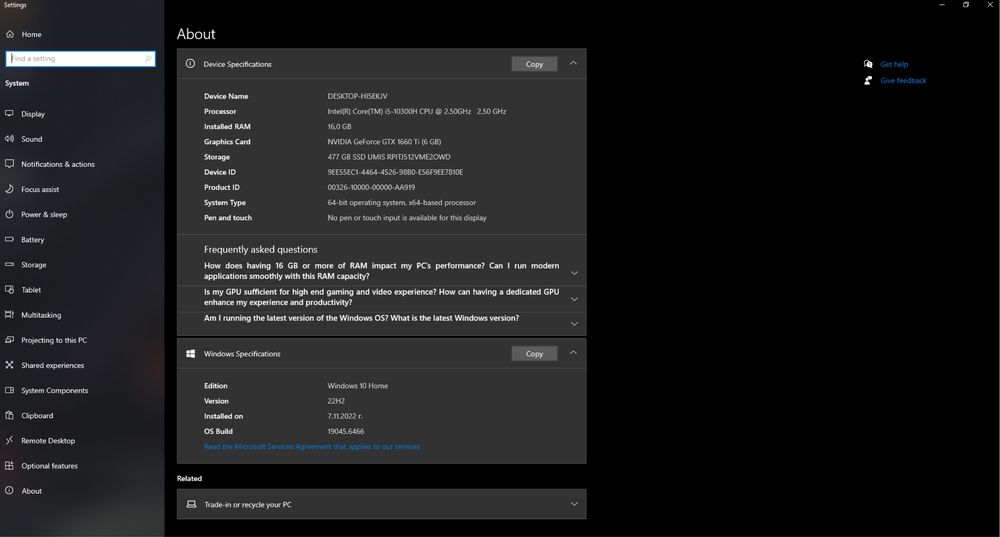Select the Storage value 477 GB SSD
This screenshot has width=1000, height=537.
(389, 157)
